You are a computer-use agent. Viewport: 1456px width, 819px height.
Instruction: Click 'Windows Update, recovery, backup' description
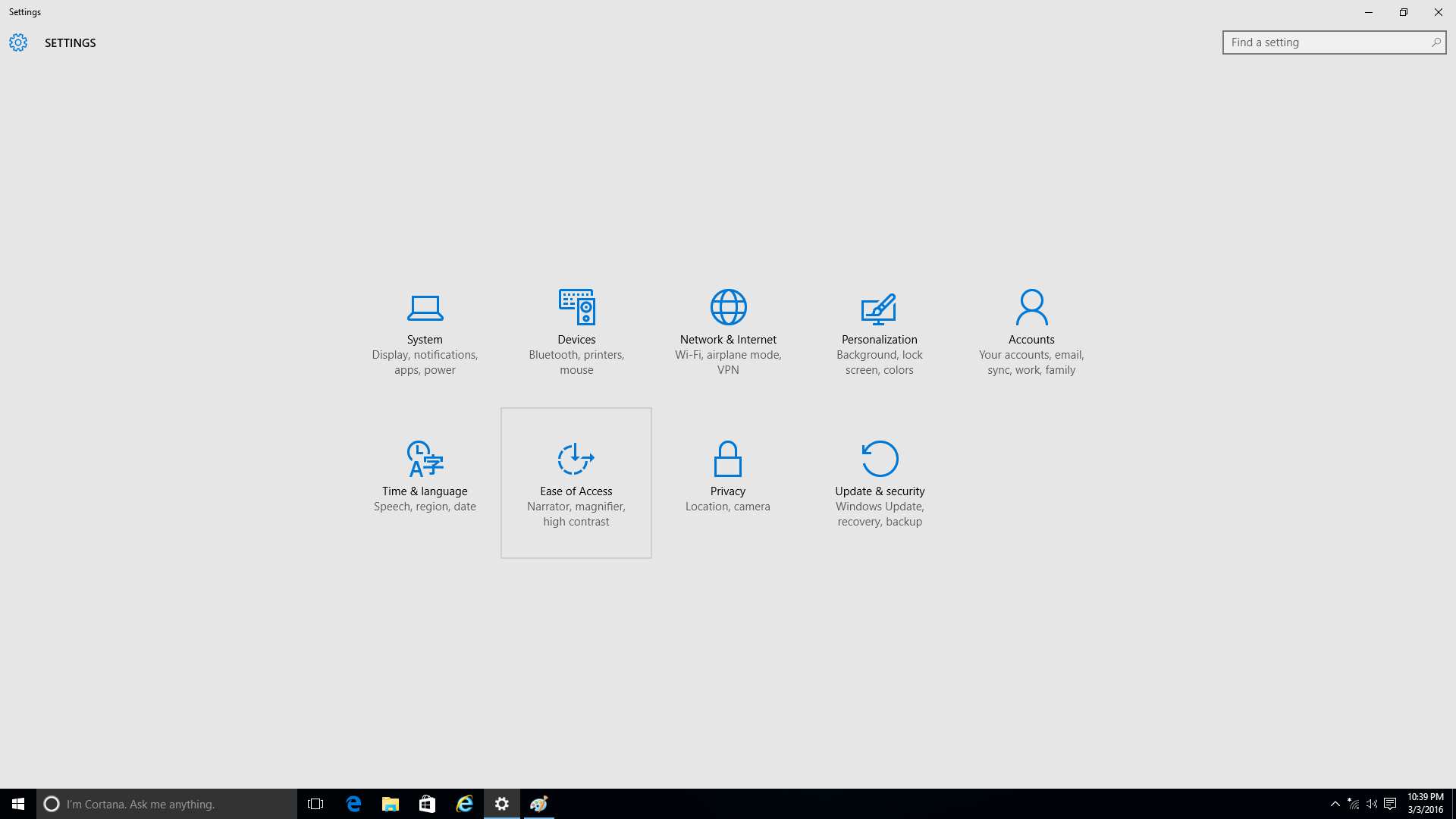pyautogui.click(x=880, y=514)
